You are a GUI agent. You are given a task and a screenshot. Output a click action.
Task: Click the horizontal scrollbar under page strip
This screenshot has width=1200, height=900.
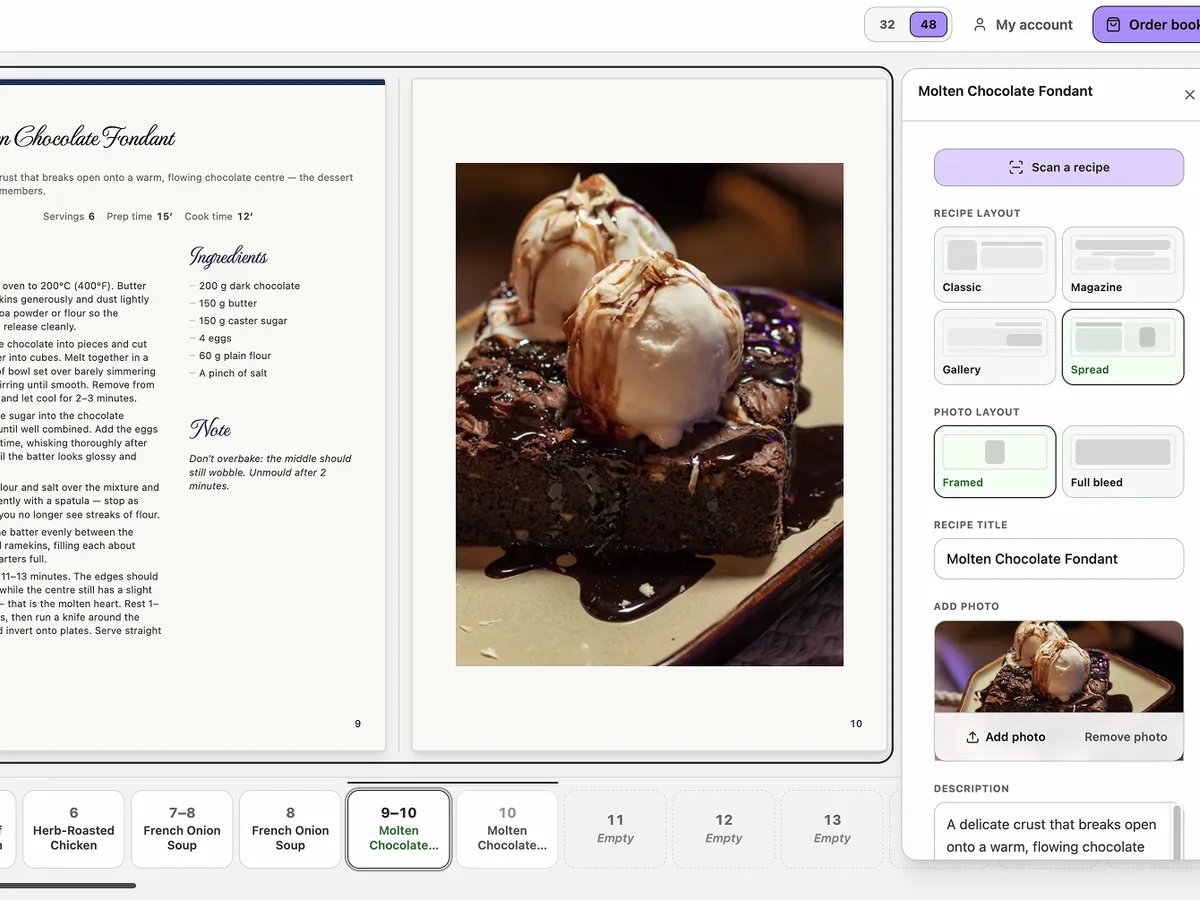68,885
